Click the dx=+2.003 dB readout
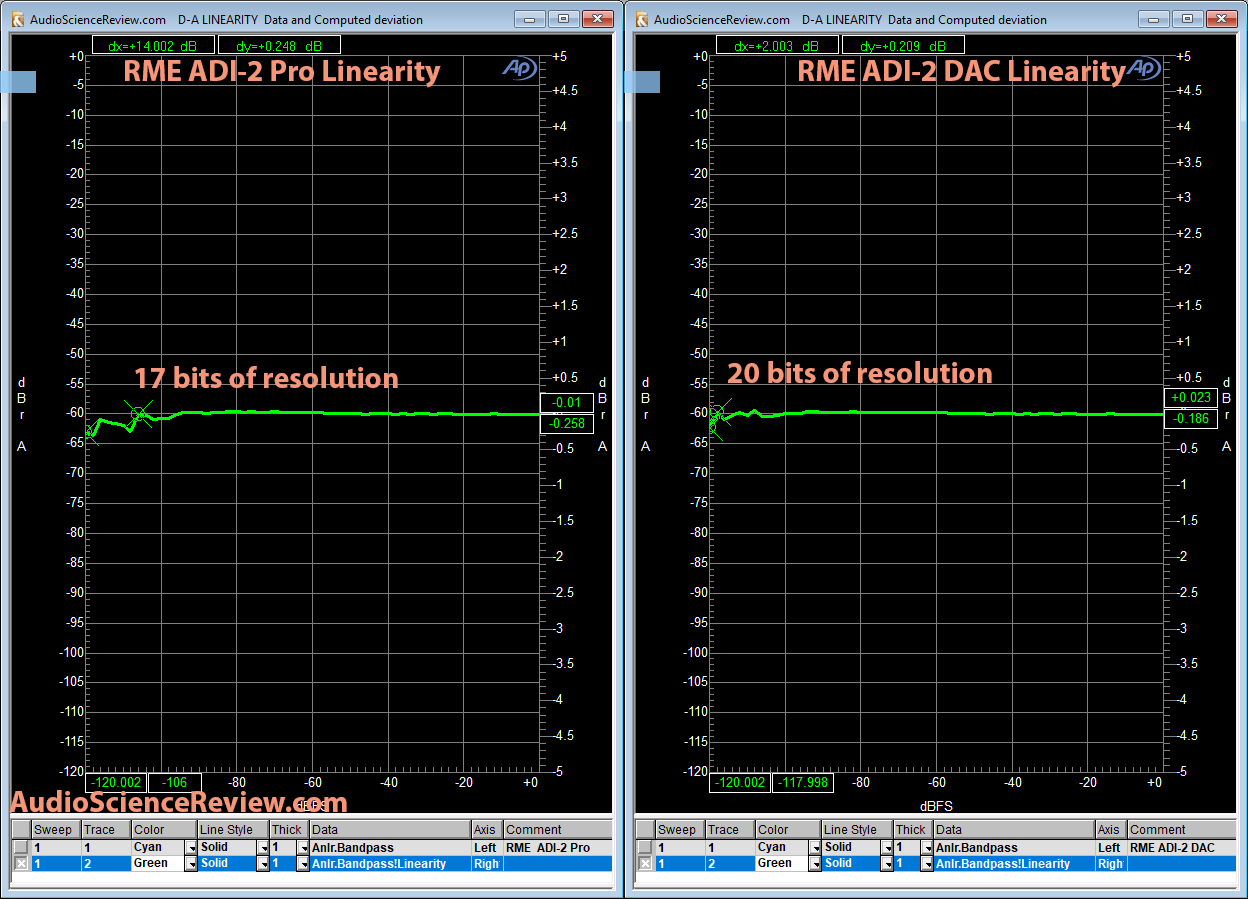1248x899 pixels. [777, 45]
